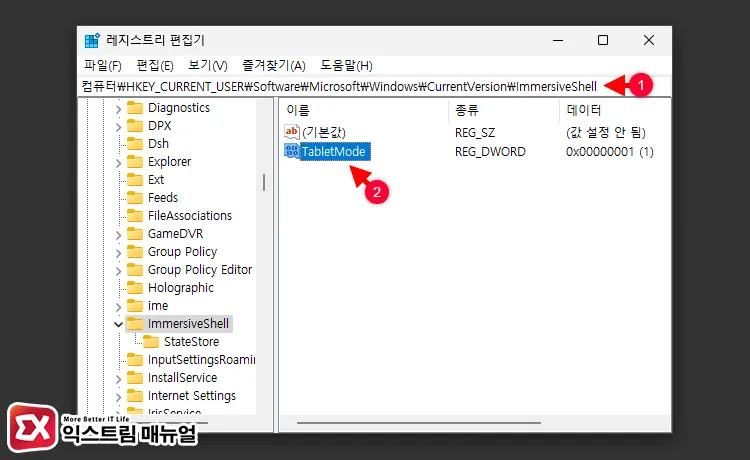This screenshot has width=750, height=460.
Task: Click the Holographic folder icon
Action: [135, 288]
